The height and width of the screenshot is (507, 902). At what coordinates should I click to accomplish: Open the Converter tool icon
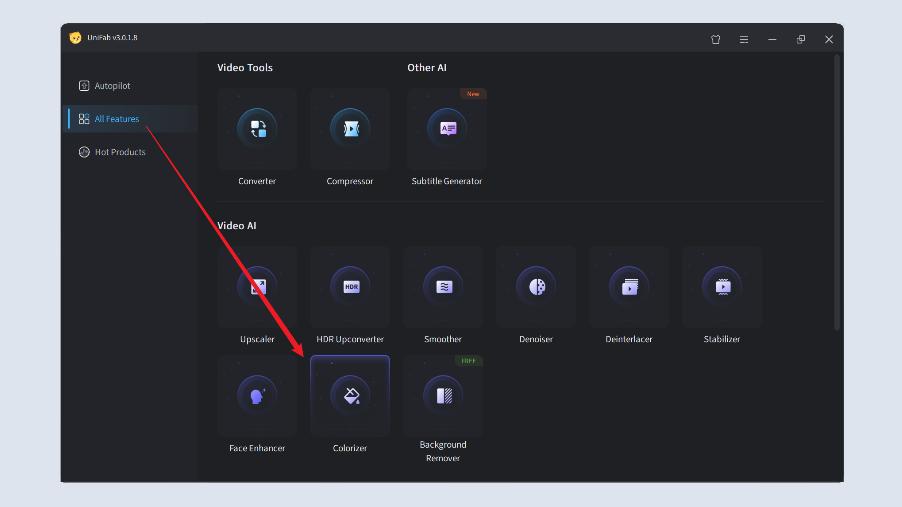click(257, 128)
